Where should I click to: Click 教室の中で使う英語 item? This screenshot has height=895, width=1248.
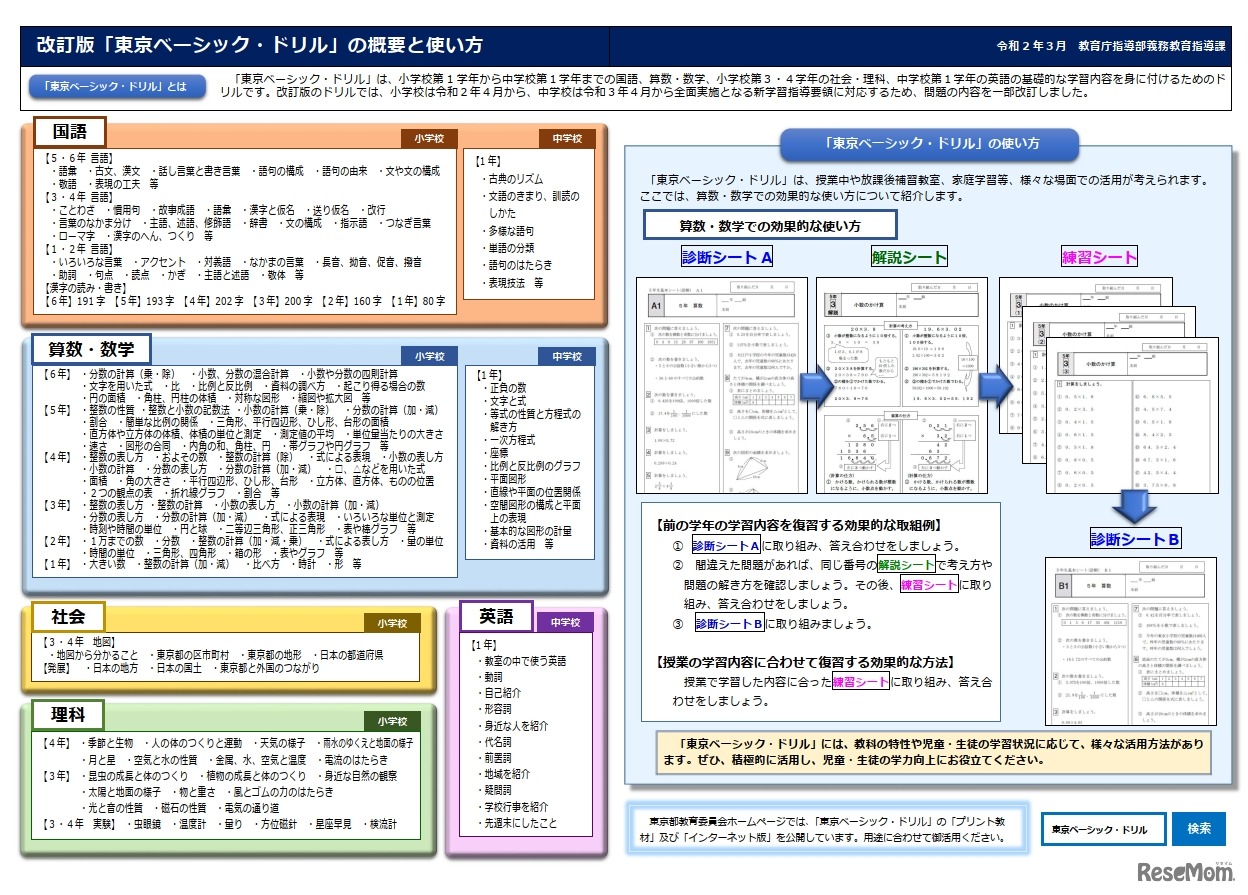[526, 661]
